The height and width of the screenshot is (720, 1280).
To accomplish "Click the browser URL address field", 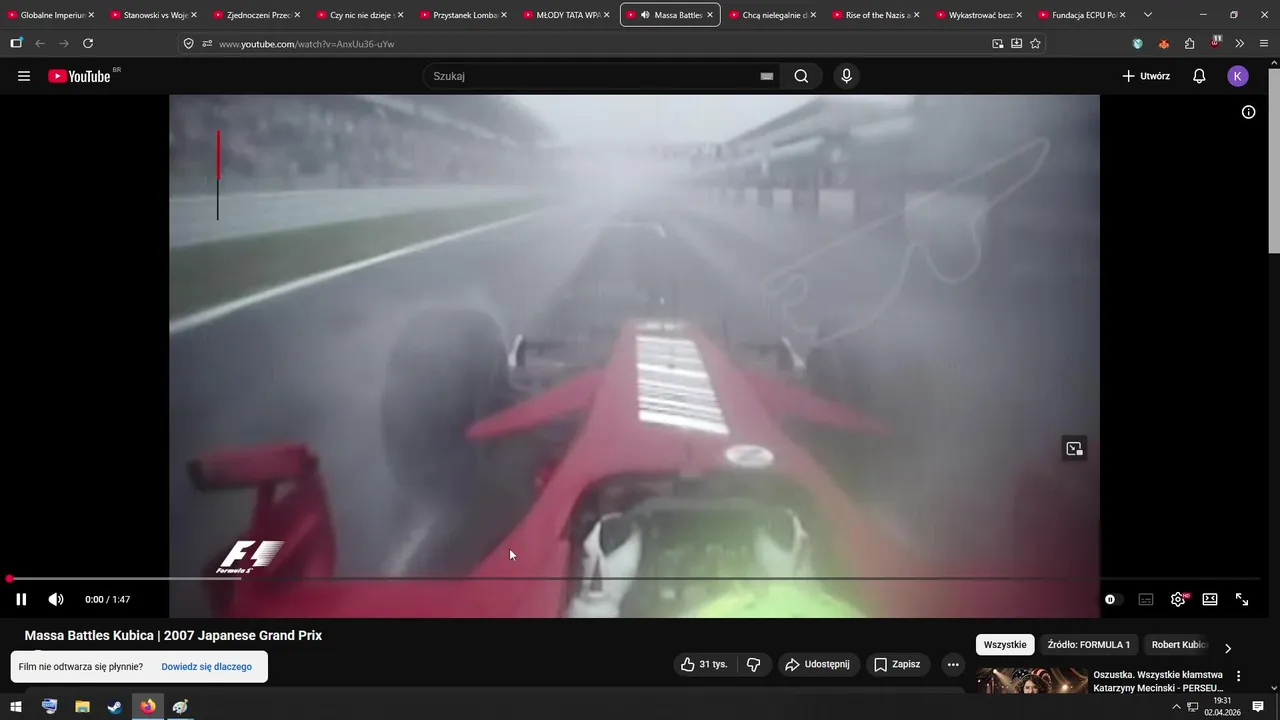I will pyautogui.click(x=600, y=44).
